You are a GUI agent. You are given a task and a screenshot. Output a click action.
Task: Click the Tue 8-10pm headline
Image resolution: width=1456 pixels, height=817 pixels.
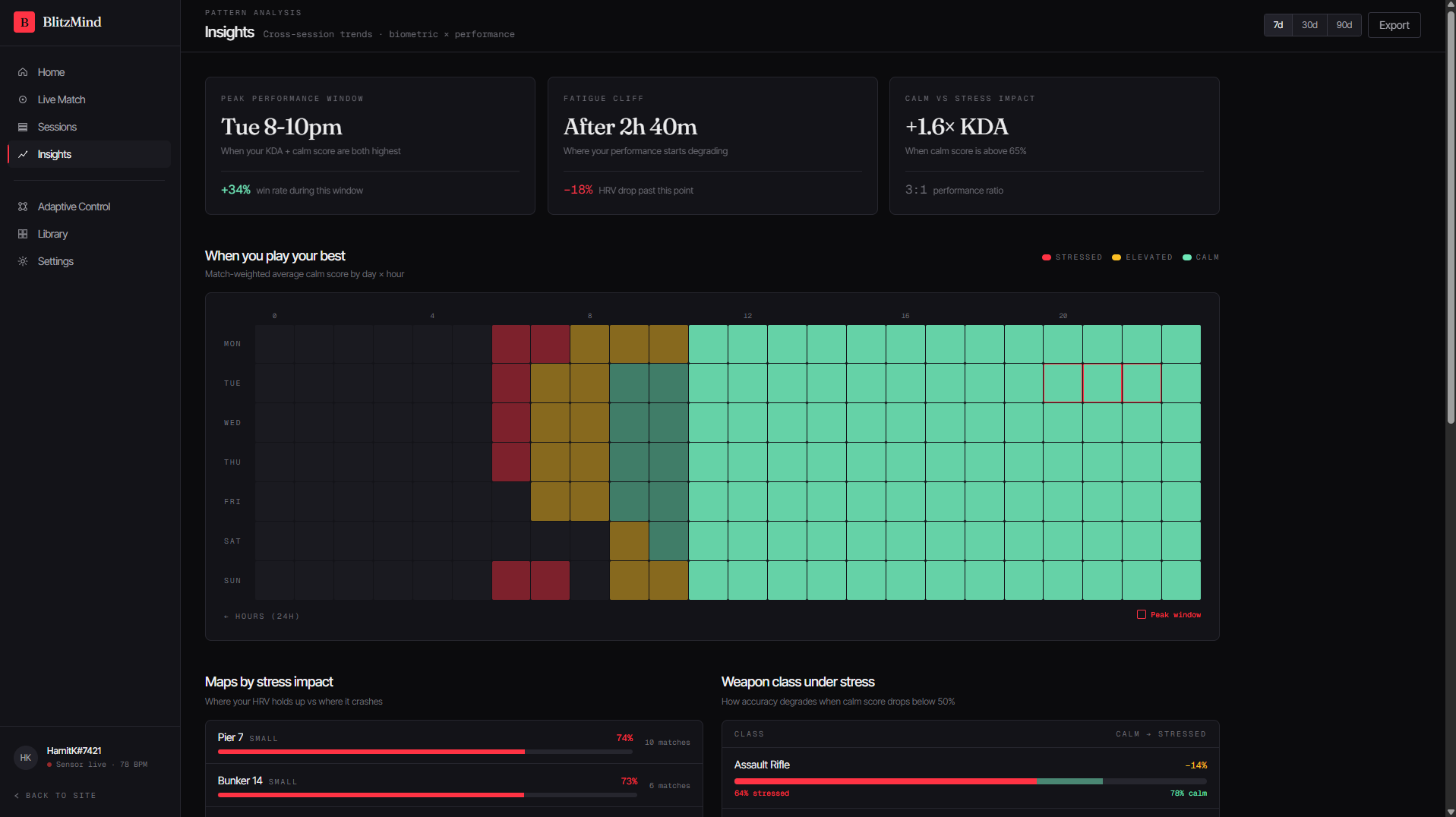pos(281,127)
